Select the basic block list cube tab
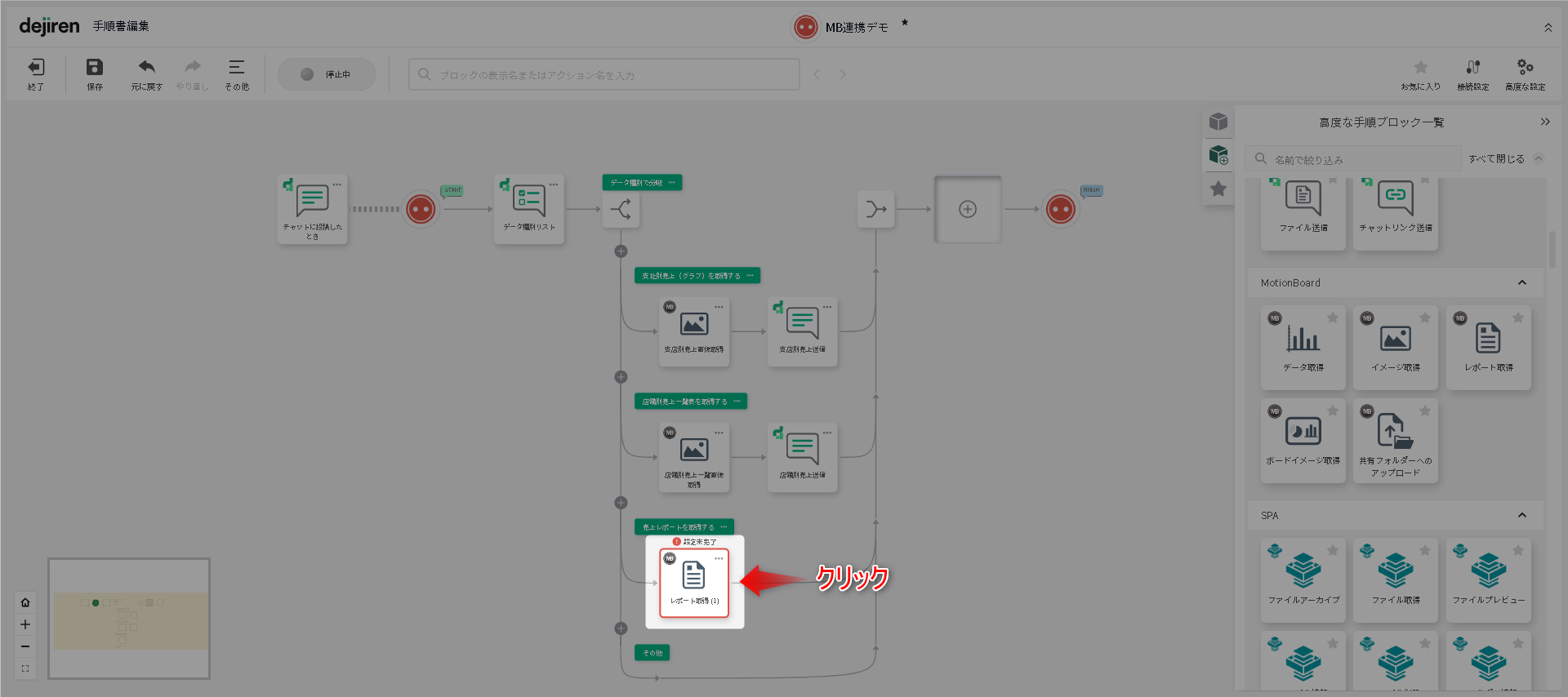Image resolution: width=1568 pixels, height=697 pixels. [1218, 122]
